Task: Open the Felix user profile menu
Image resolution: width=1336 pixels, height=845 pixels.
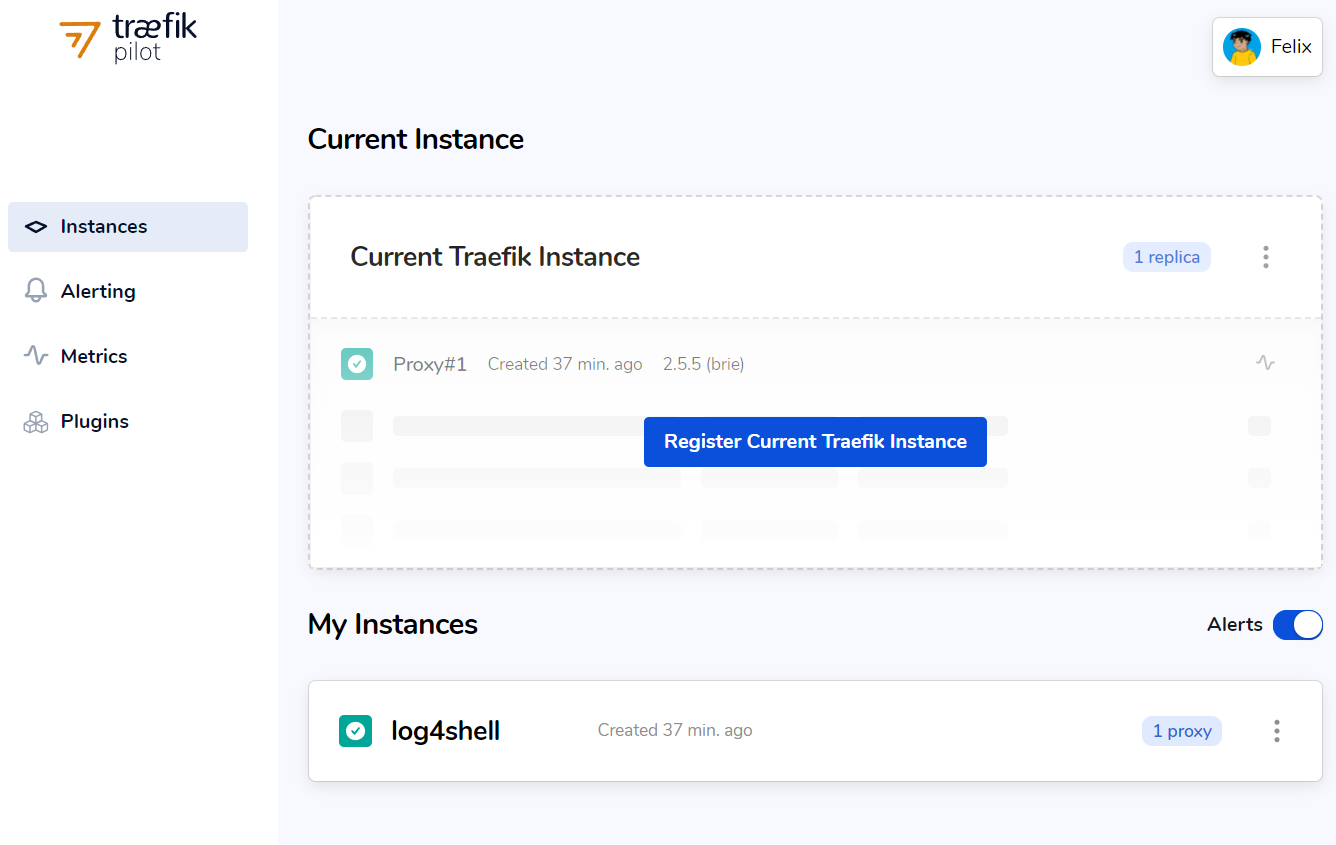Action: 1267,47
